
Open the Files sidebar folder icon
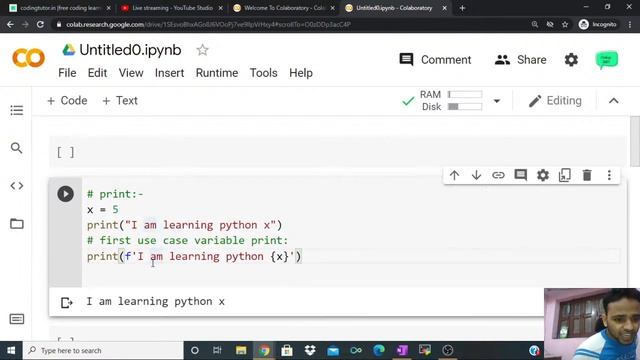[x=17, y=224]
